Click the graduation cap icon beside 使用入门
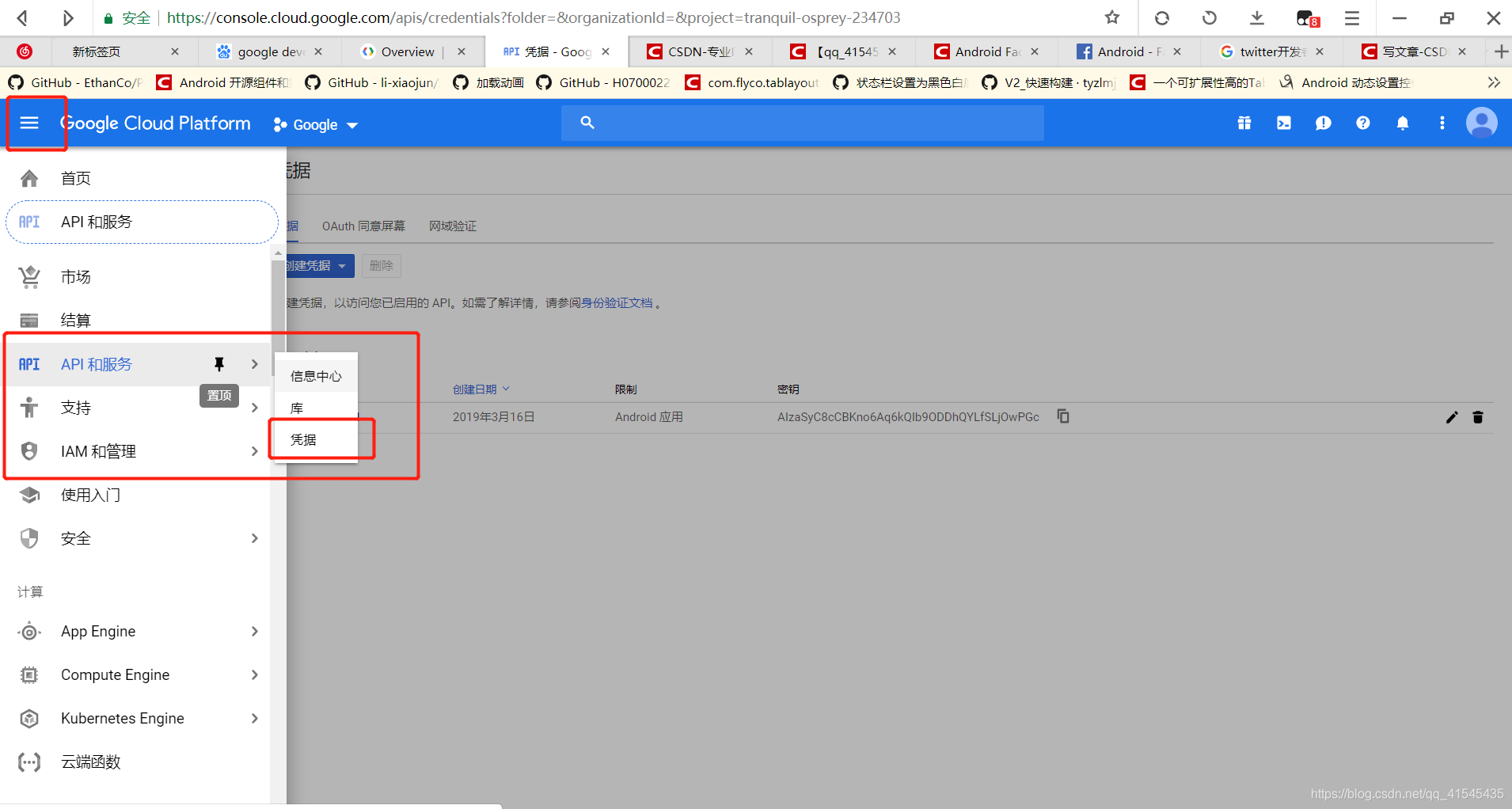 [29, 495]
